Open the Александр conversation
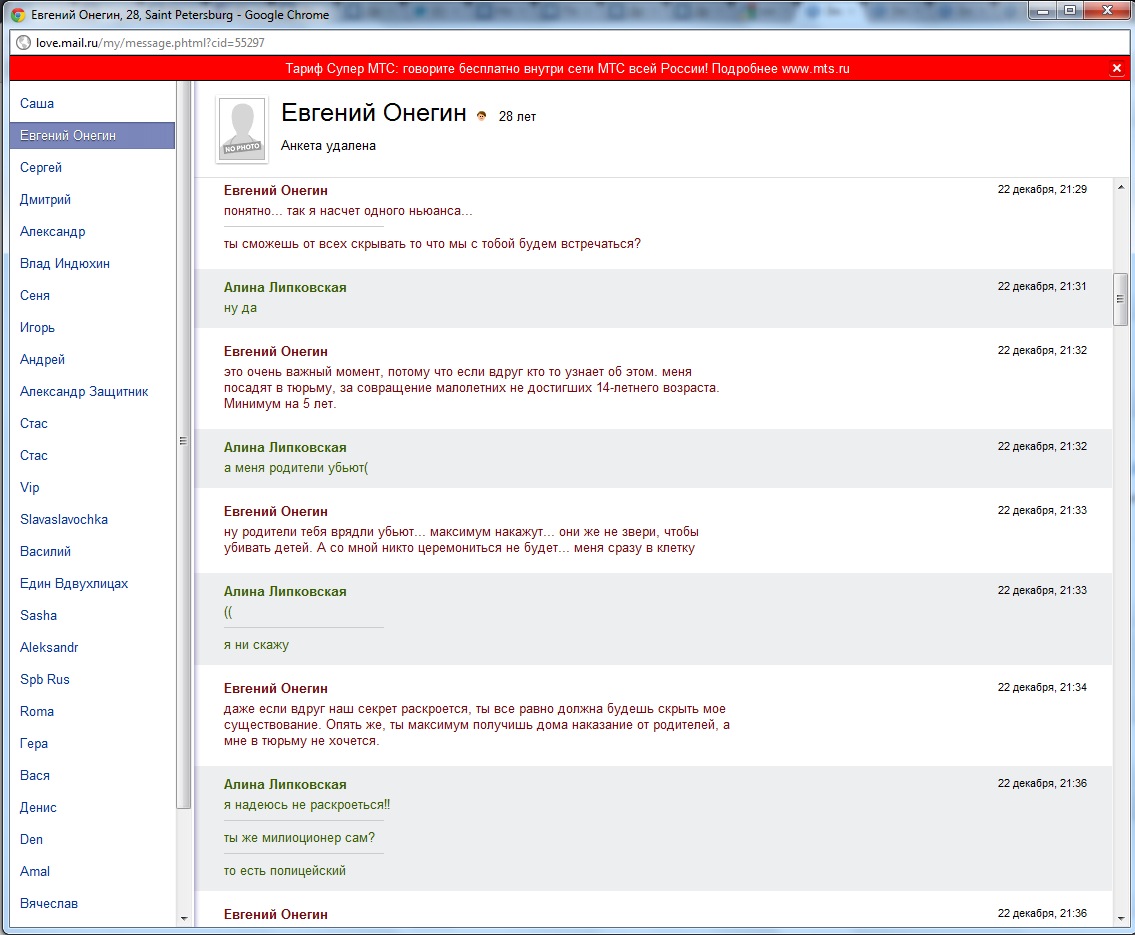This screenshot has height=935, width=1135. (53, 232)
